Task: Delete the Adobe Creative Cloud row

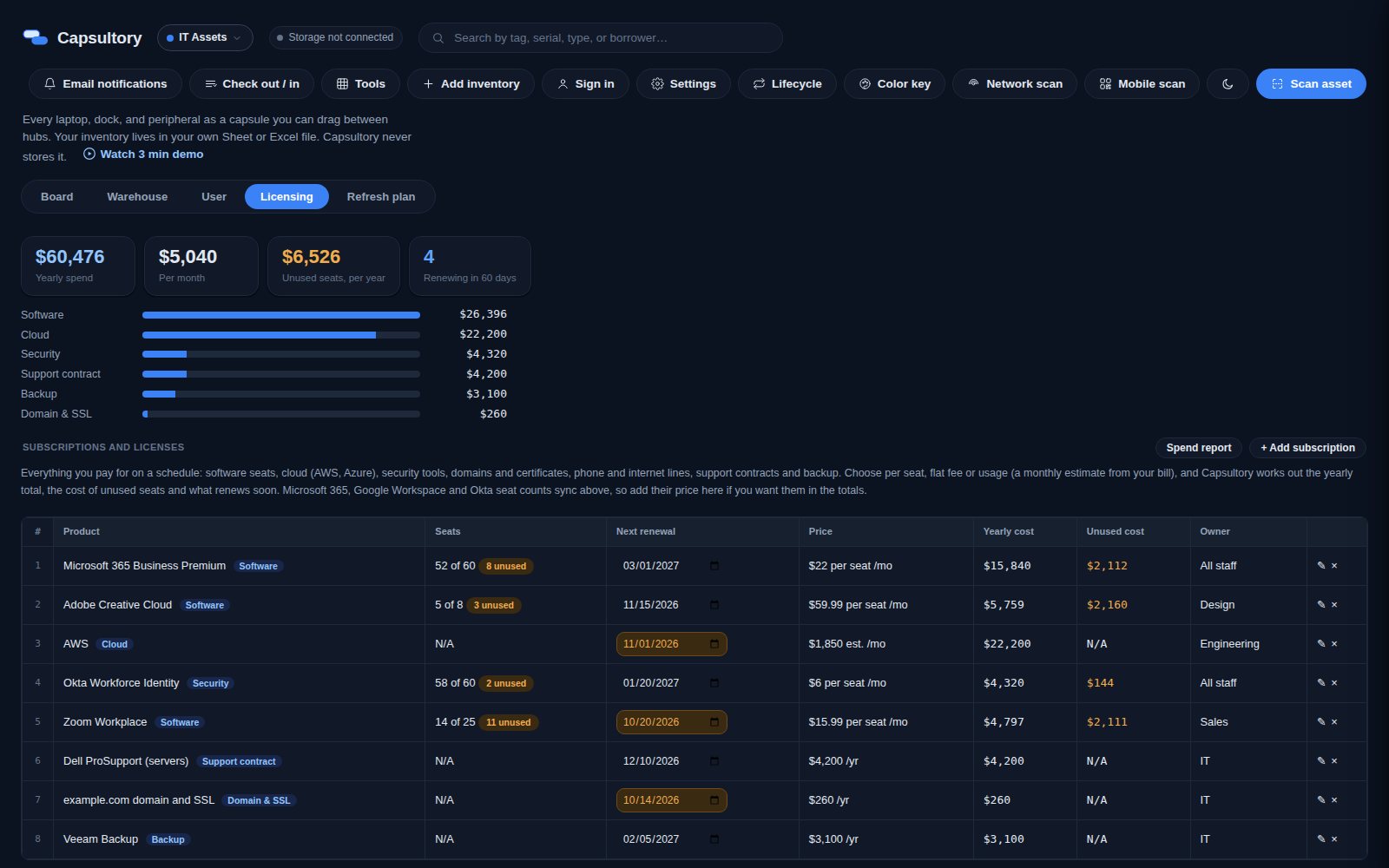Action: (x=1334, y=605)
